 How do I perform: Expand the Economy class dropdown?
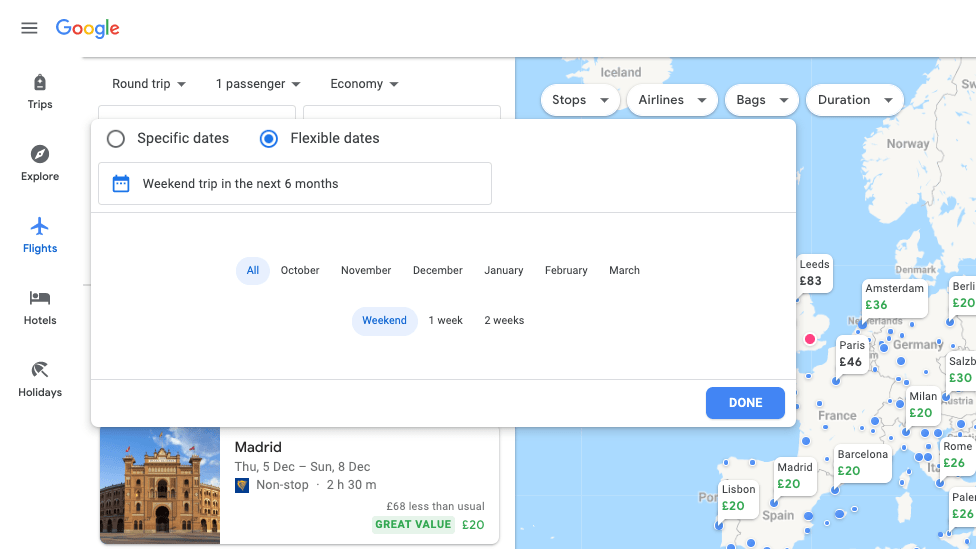pyautogui.click(x=364, y=84)
